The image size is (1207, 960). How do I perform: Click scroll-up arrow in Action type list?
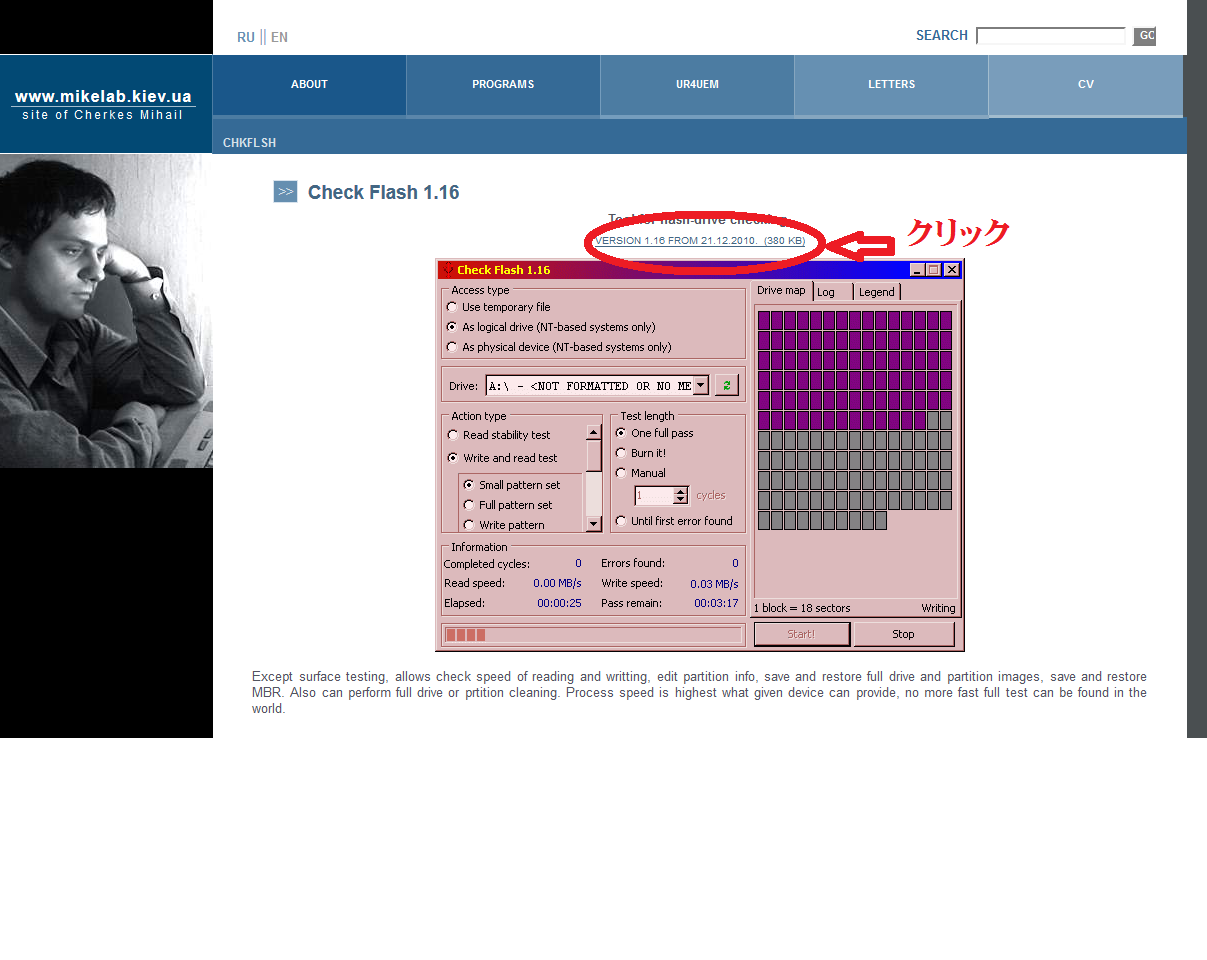(592, 430)
